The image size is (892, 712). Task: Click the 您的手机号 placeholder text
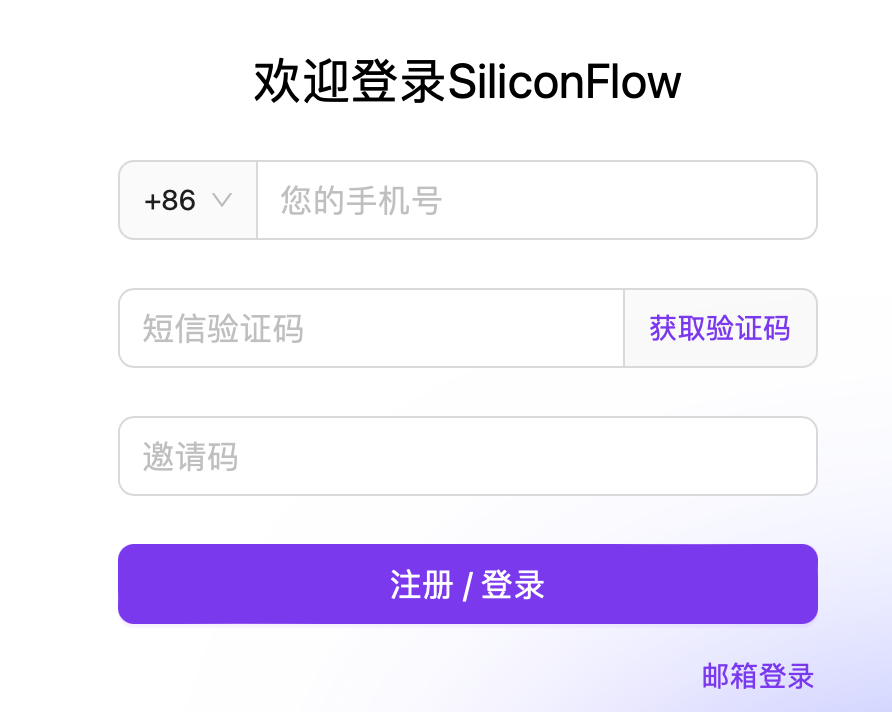tap(361, 200)
